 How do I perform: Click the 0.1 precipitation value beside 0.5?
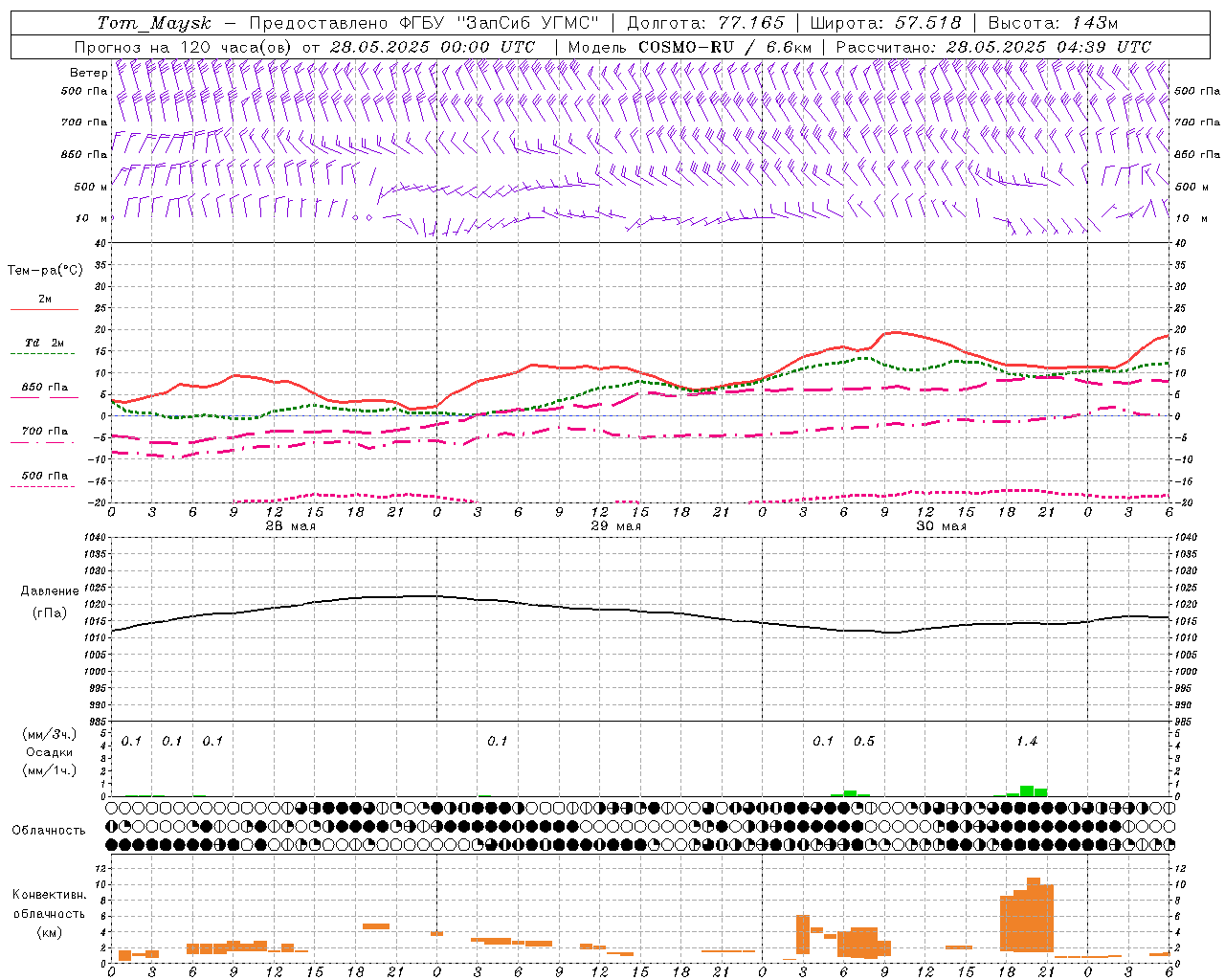click(823, 741)
